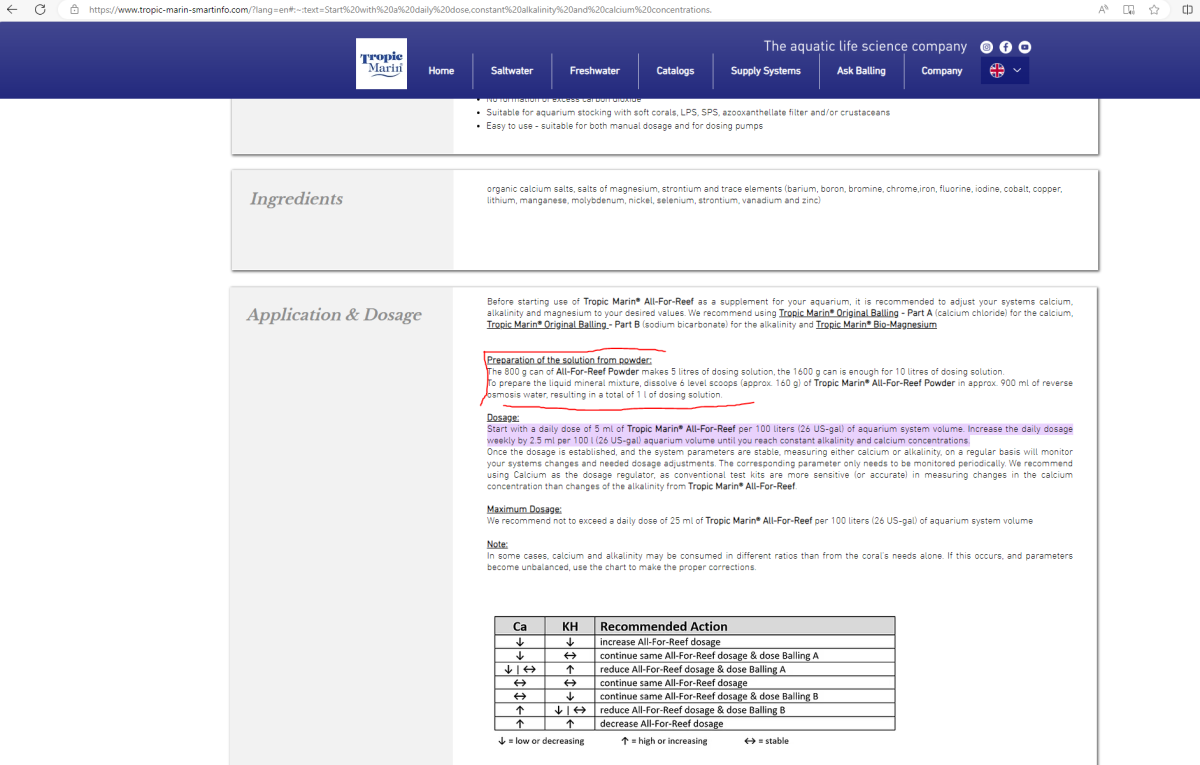Open the Saltwater menu
Screen dimensions: 1200x765
(x=512, y=71)
